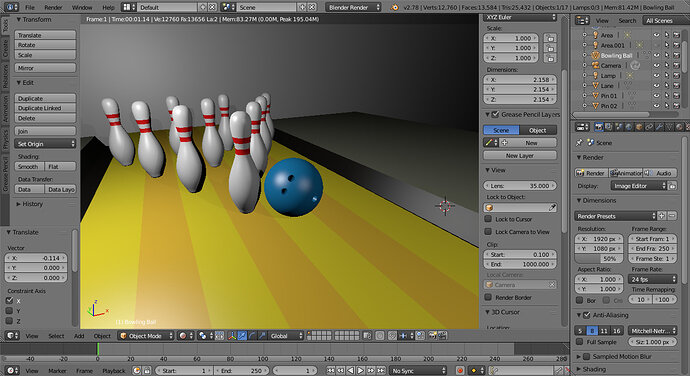
Task: Select the rotate manipulator arc icon
Action: click(x=252, y=336)
